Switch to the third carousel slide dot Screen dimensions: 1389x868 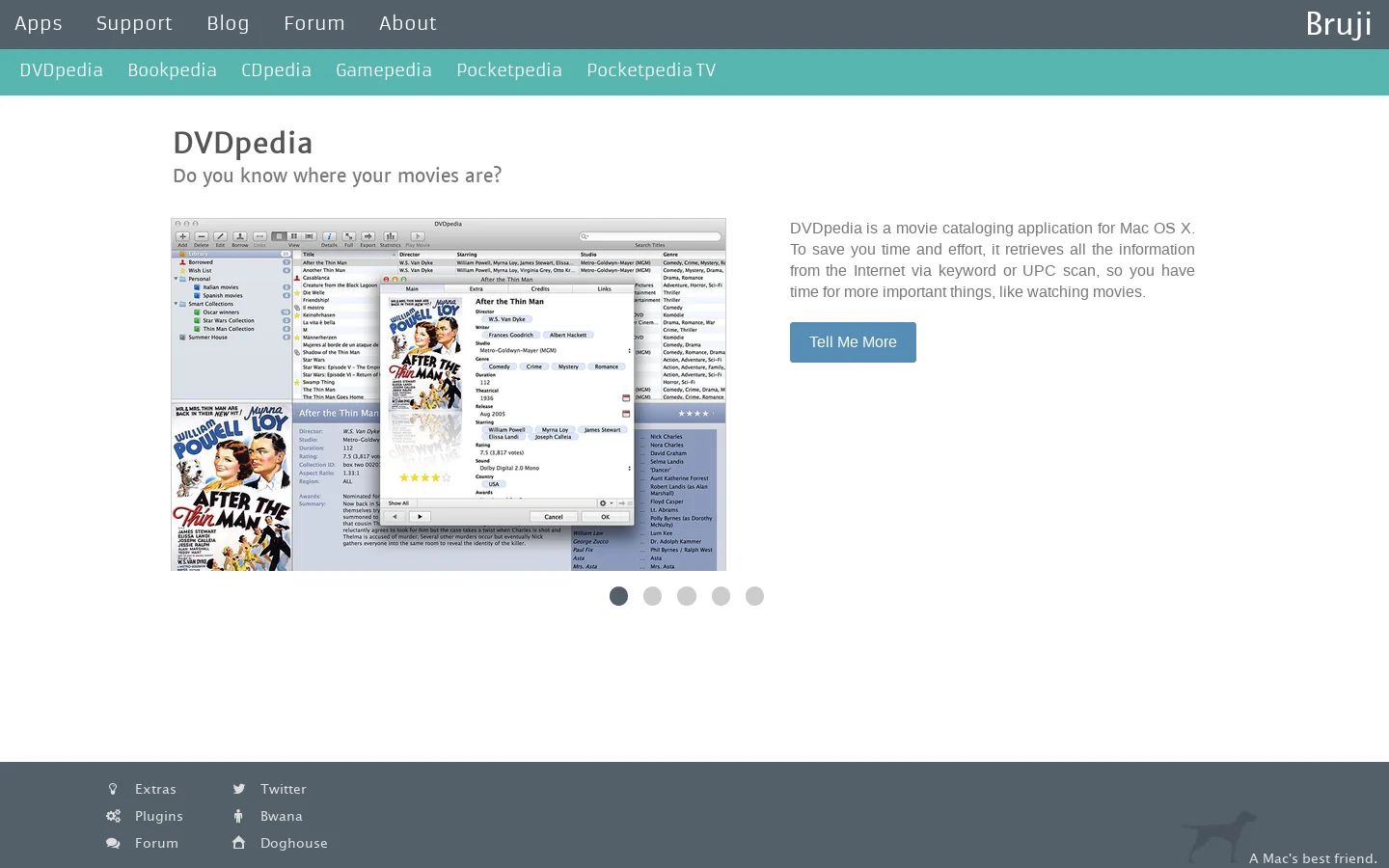pos(687,596)
